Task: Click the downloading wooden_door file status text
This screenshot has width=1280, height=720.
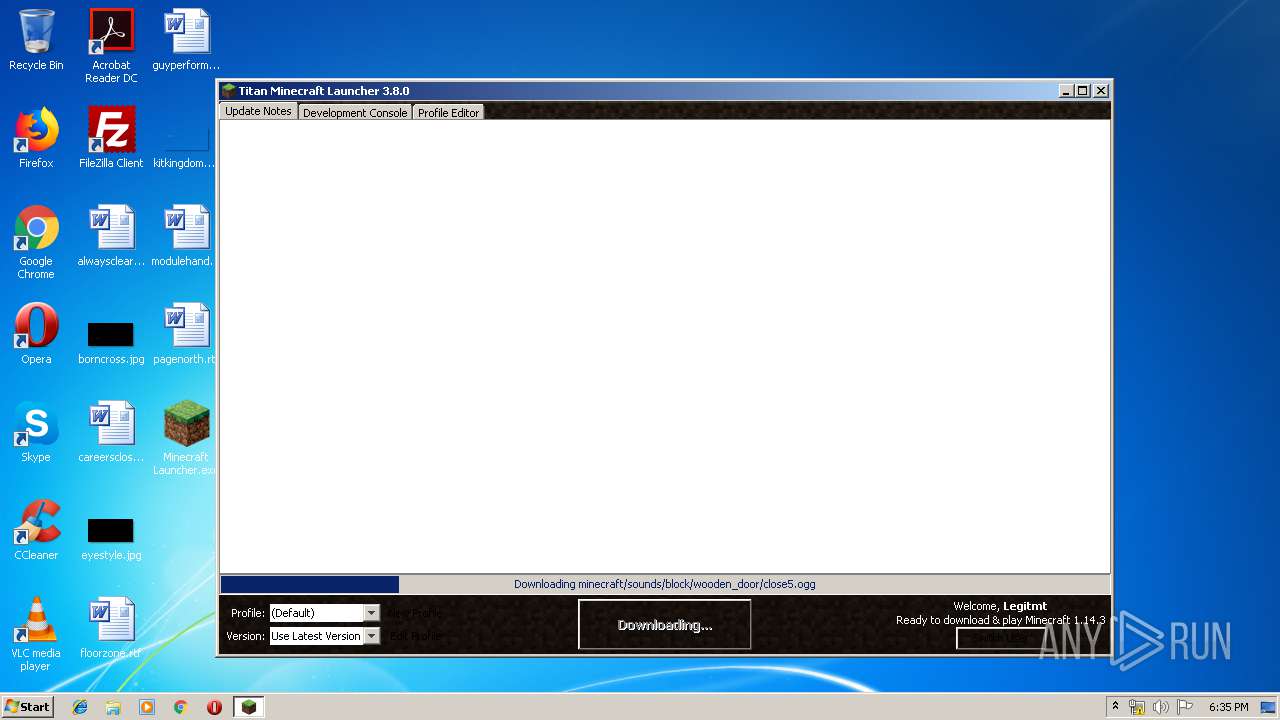Action: tap(664, 584)
